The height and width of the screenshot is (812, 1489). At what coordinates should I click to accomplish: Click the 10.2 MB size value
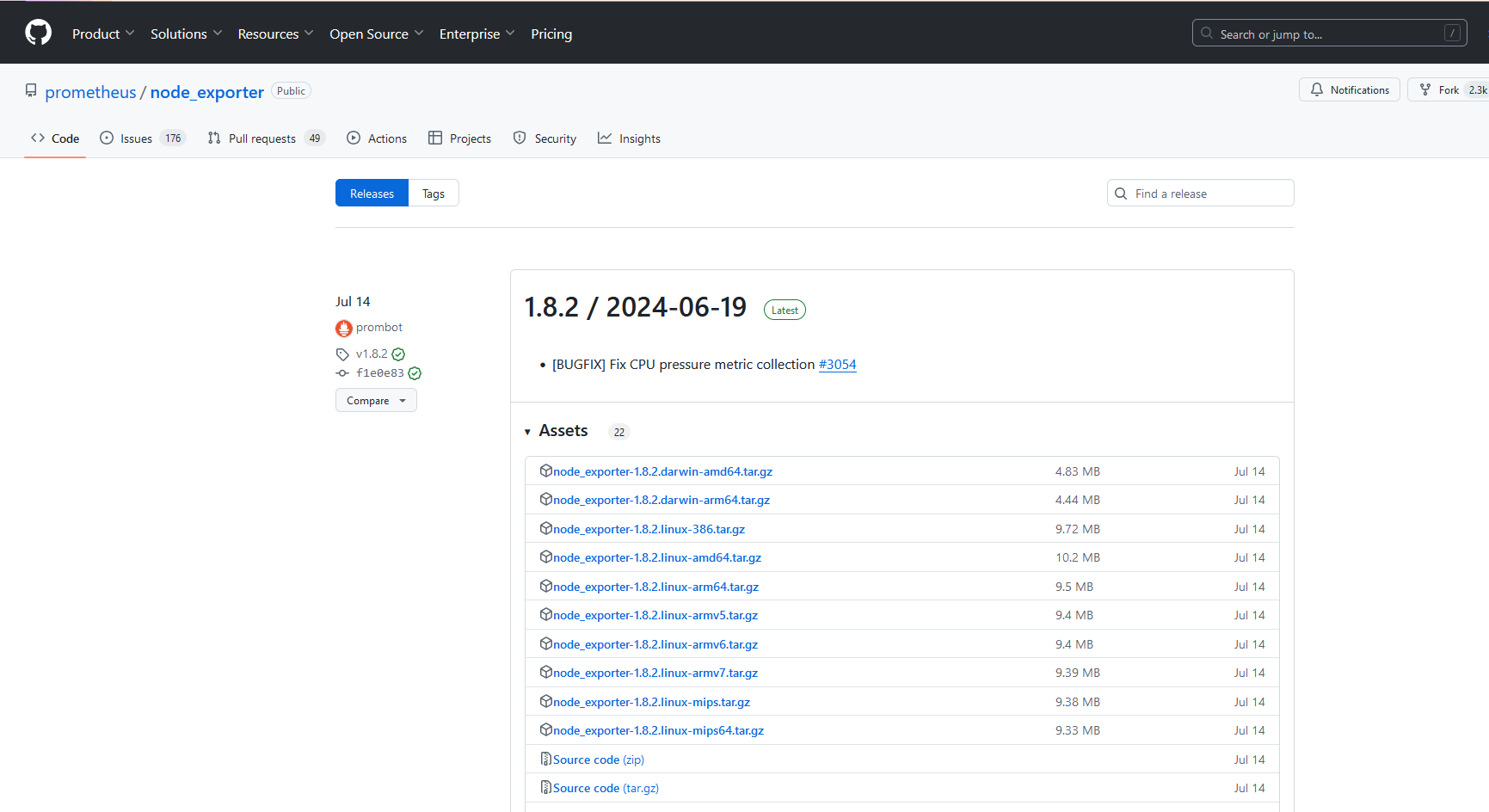(x=1078, y=557)
